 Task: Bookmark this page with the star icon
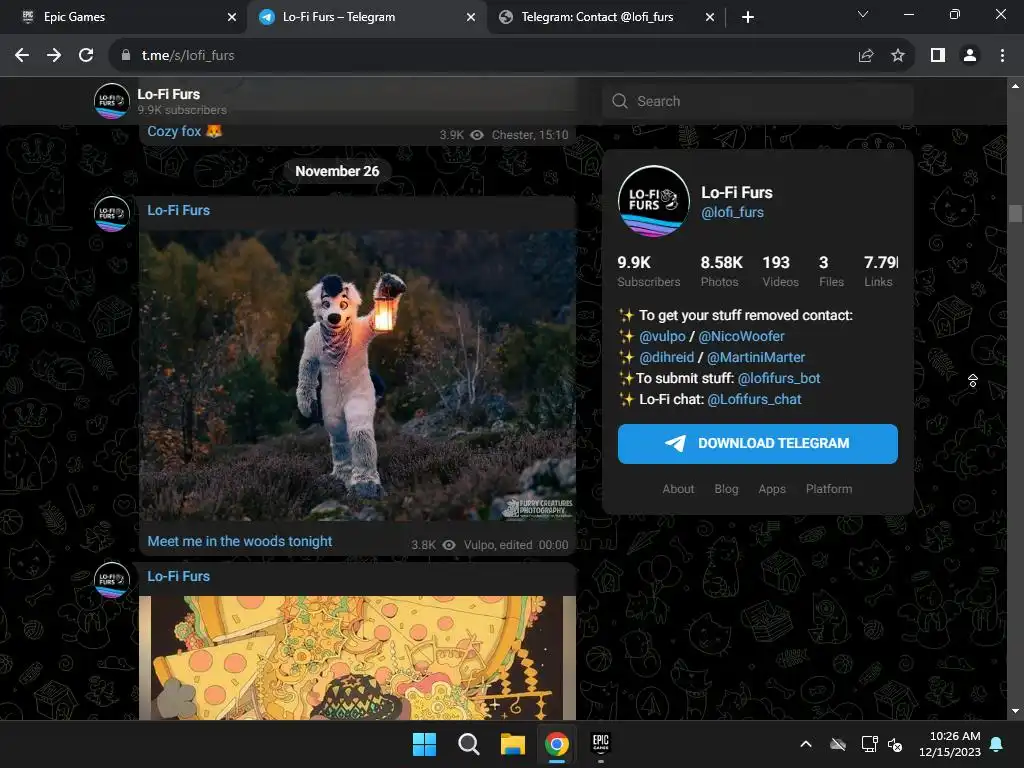(898, 56)
